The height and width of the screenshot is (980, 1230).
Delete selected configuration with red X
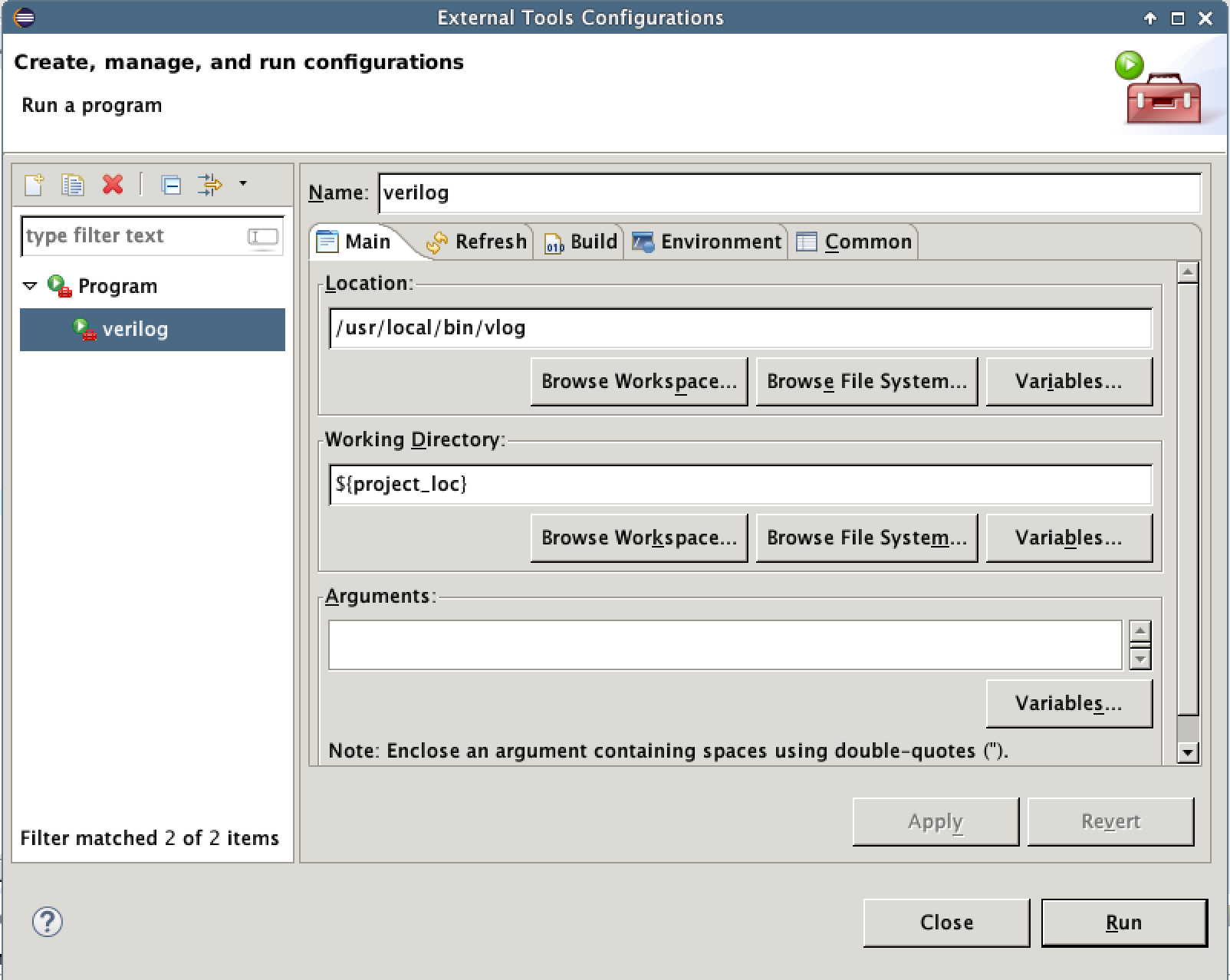coord(113,185)
